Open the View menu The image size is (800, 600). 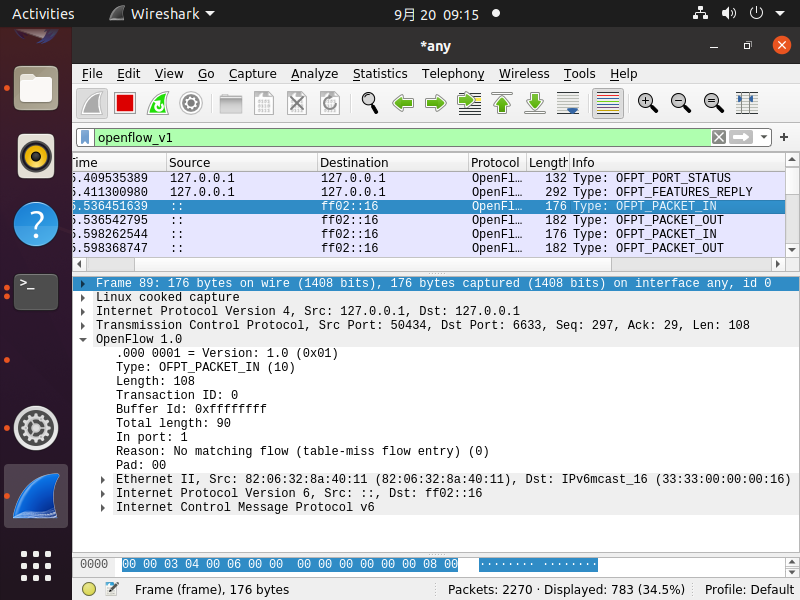[169, 74]
